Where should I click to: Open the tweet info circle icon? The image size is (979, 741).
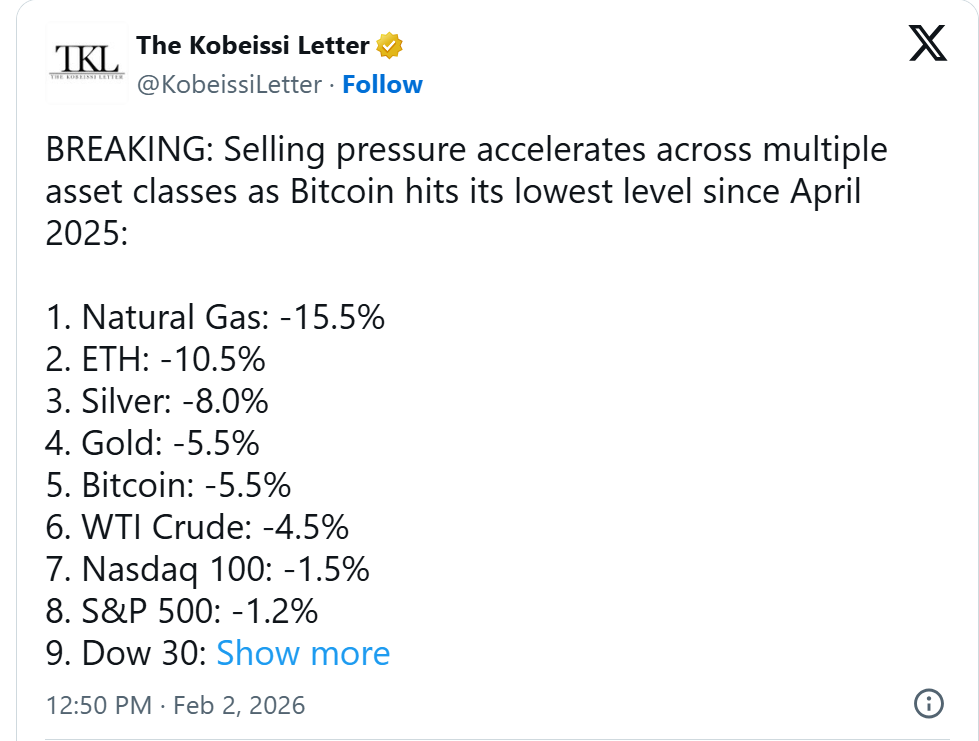click(929, 703)
